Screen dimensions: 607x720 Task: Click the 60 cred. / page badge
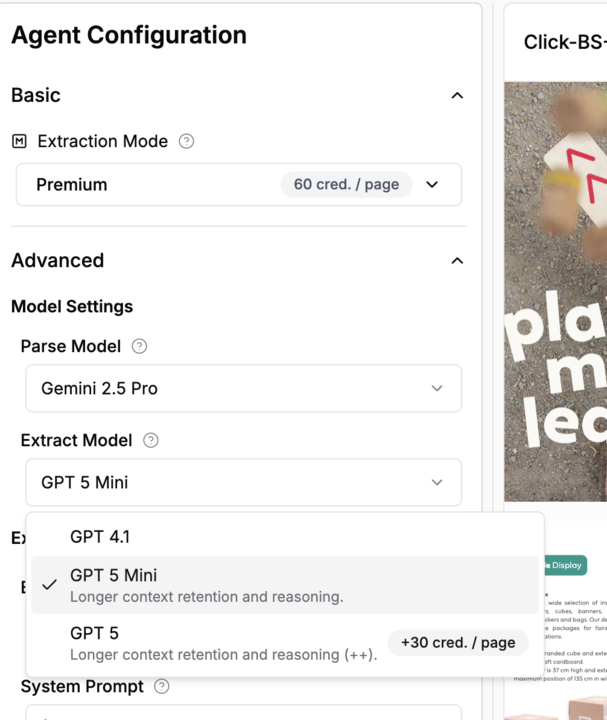click(346, 185)
